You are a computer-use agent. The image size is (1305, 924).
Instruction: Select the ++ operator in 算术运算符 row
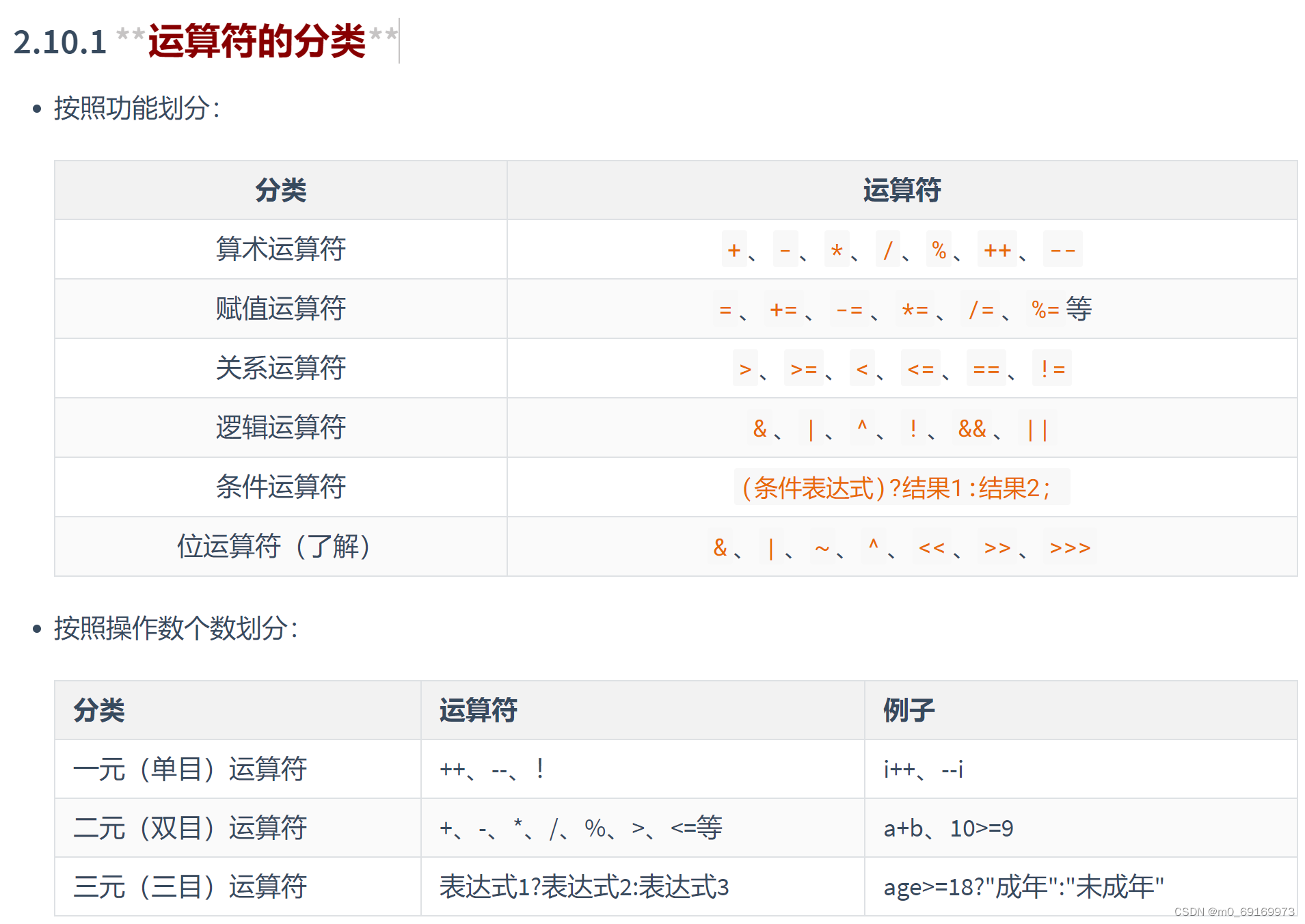pyautogui.click(x=999, y=250)
